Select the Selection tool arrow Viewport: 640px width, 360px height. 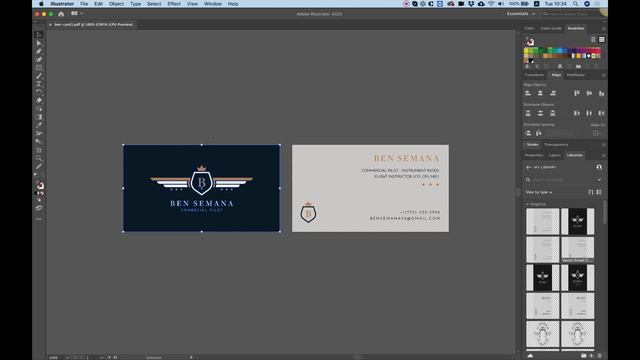39,35
